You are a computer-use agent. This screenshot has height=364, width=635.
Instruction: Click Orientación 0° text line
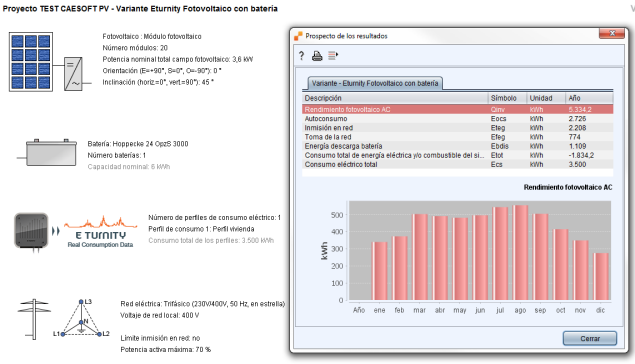162,70
